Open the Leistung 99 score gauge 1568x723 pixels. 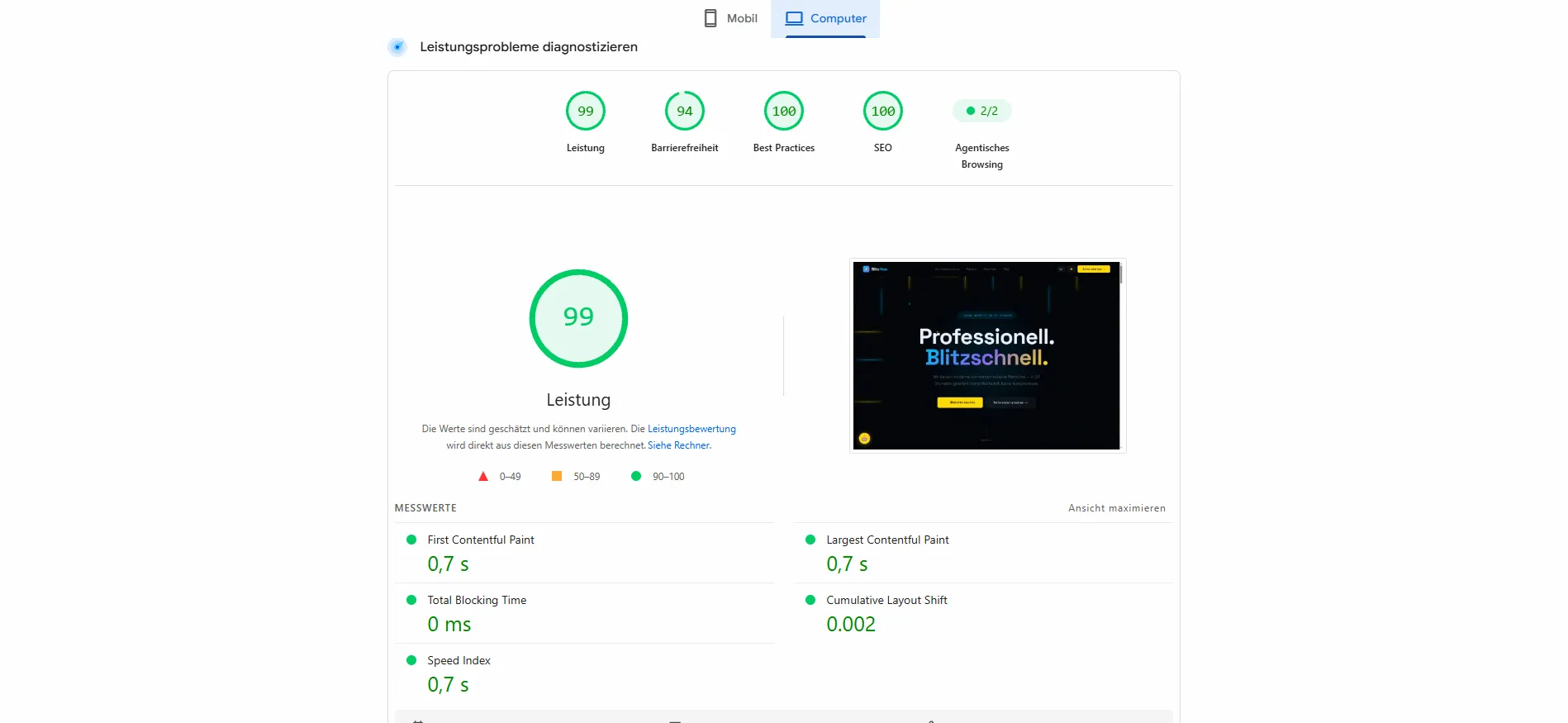586,111
